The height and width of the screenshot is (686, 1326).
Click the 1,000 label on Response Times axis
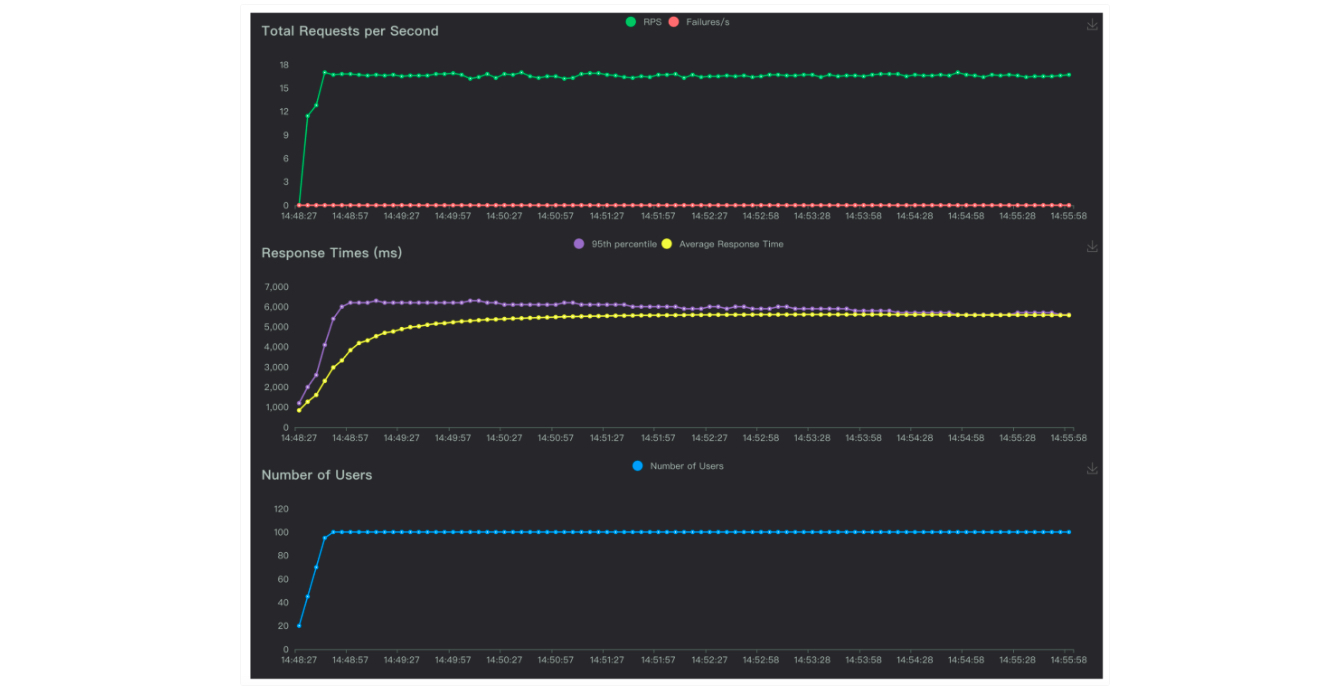[276, 407]
